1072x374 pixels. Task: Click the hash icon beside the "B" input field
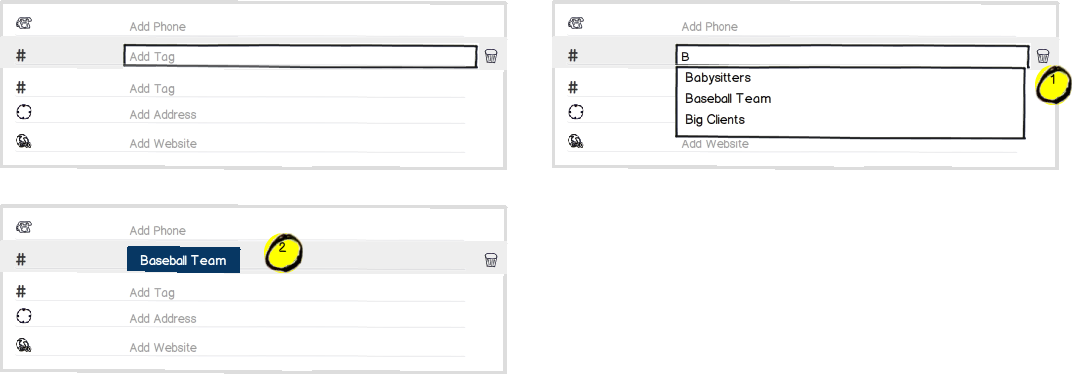pos(573,55)
